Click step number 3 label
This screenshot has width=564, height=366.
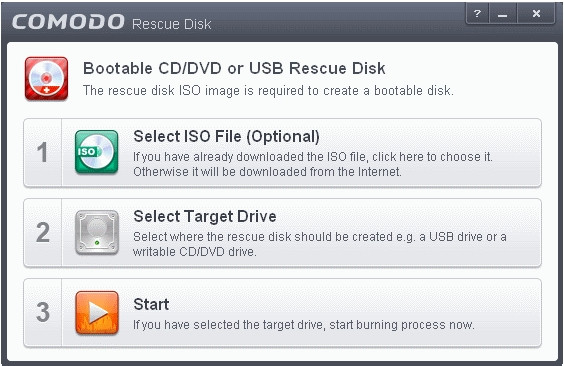[x=43, y=312]
